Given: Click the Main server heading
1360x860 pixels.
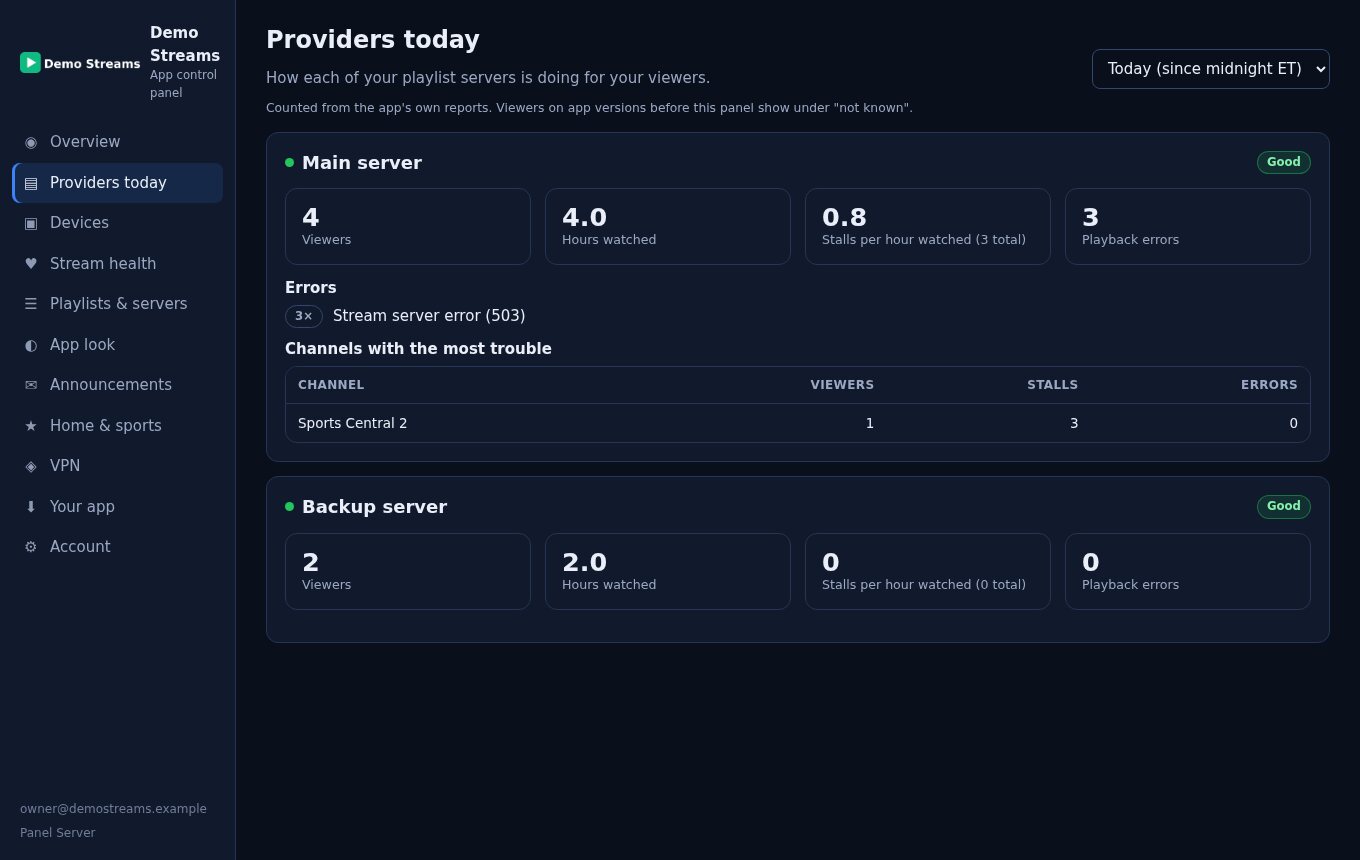Looking at the screenshot, I should point(362,163).
